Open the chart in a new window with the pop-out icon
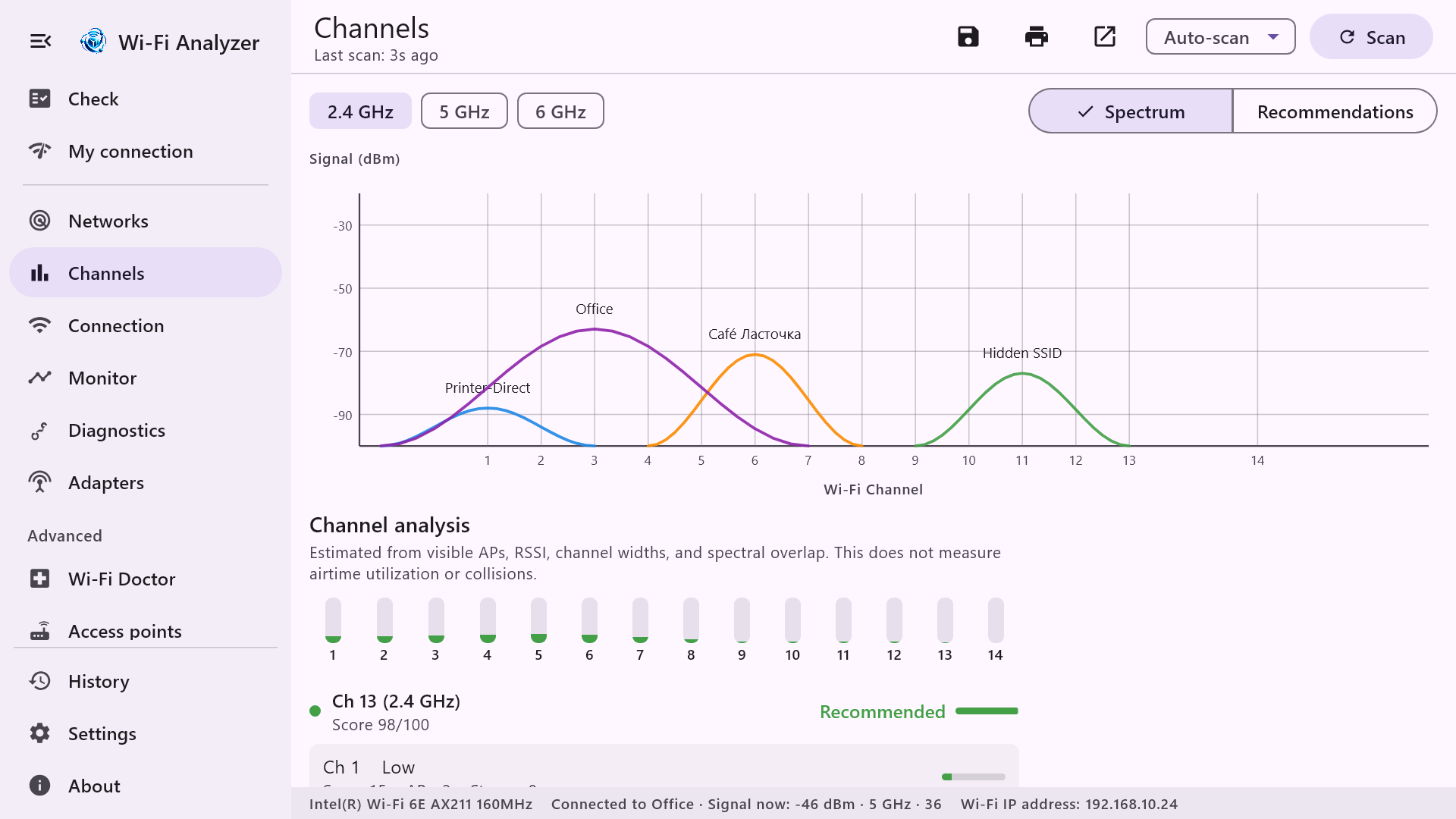This screenshot has height=819, width=1456. (1104, 36)
